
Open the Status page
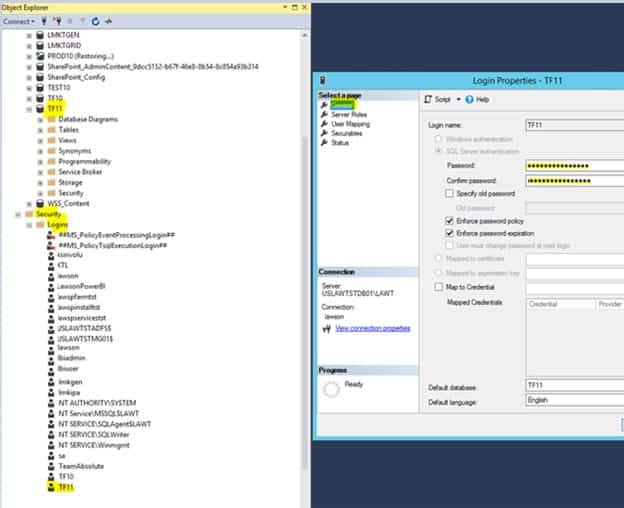(x=340, y=143)
